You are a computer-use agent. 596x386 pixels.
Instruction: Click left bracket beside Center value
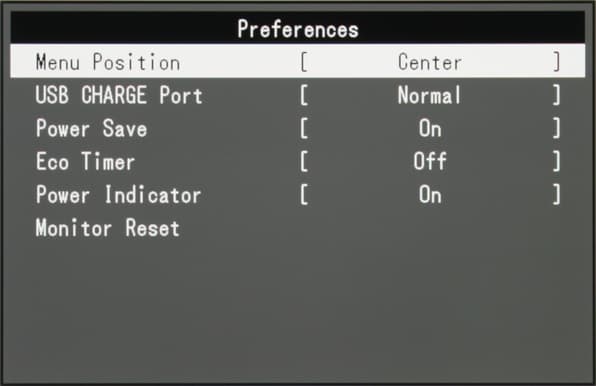(304, 62)
